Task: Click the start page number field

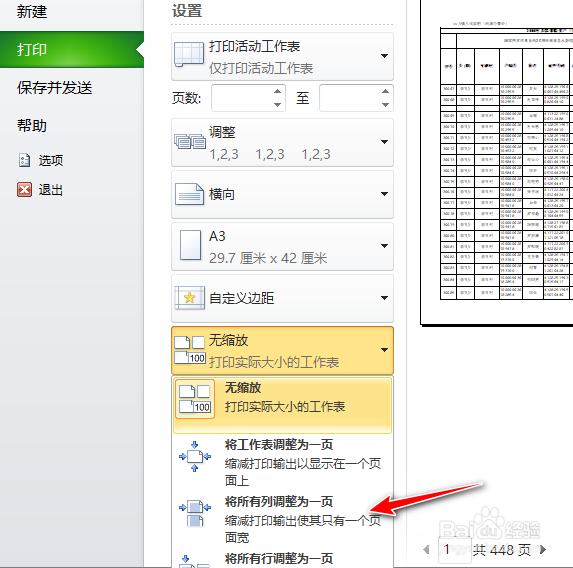Action: click(242, 98)
